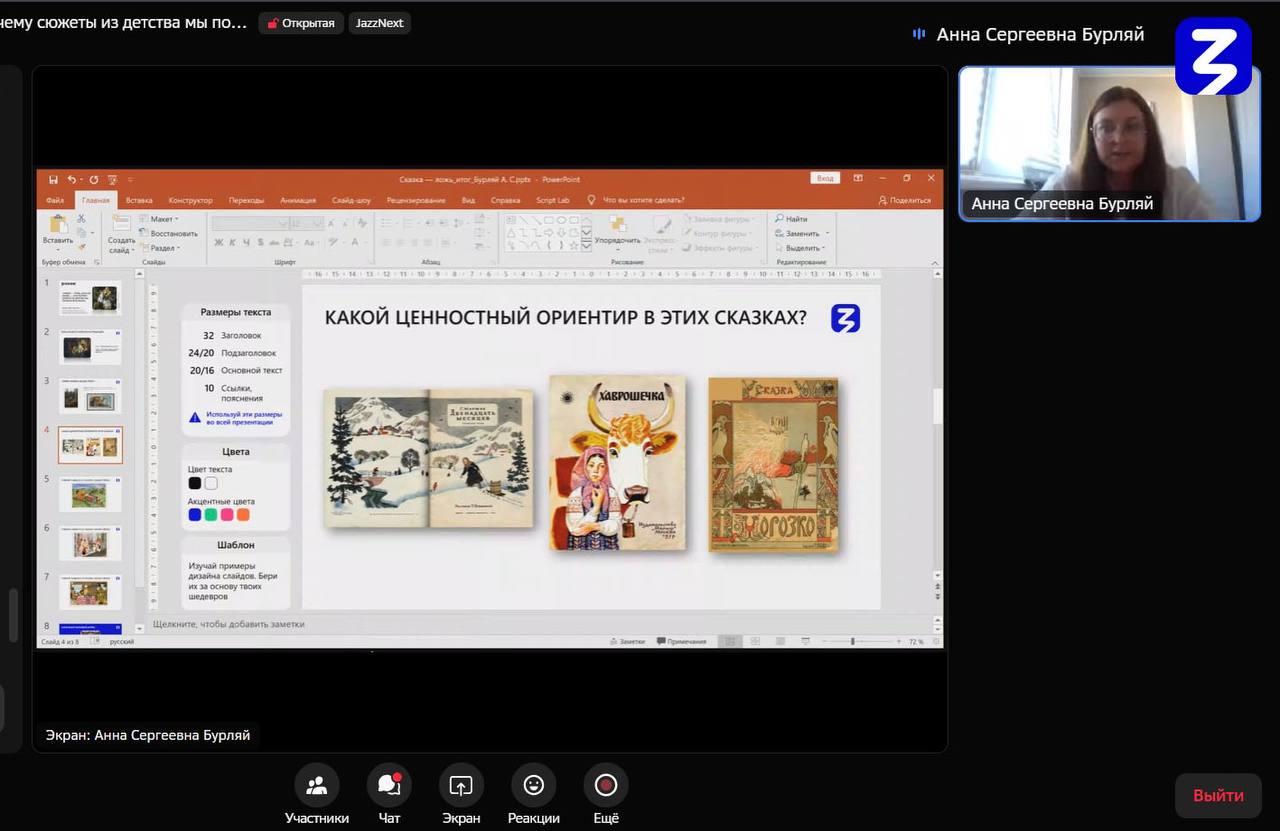The width and height of the screenshot is (1280, 831).
Task: Click the Поделиться share button
Action: 905,200
